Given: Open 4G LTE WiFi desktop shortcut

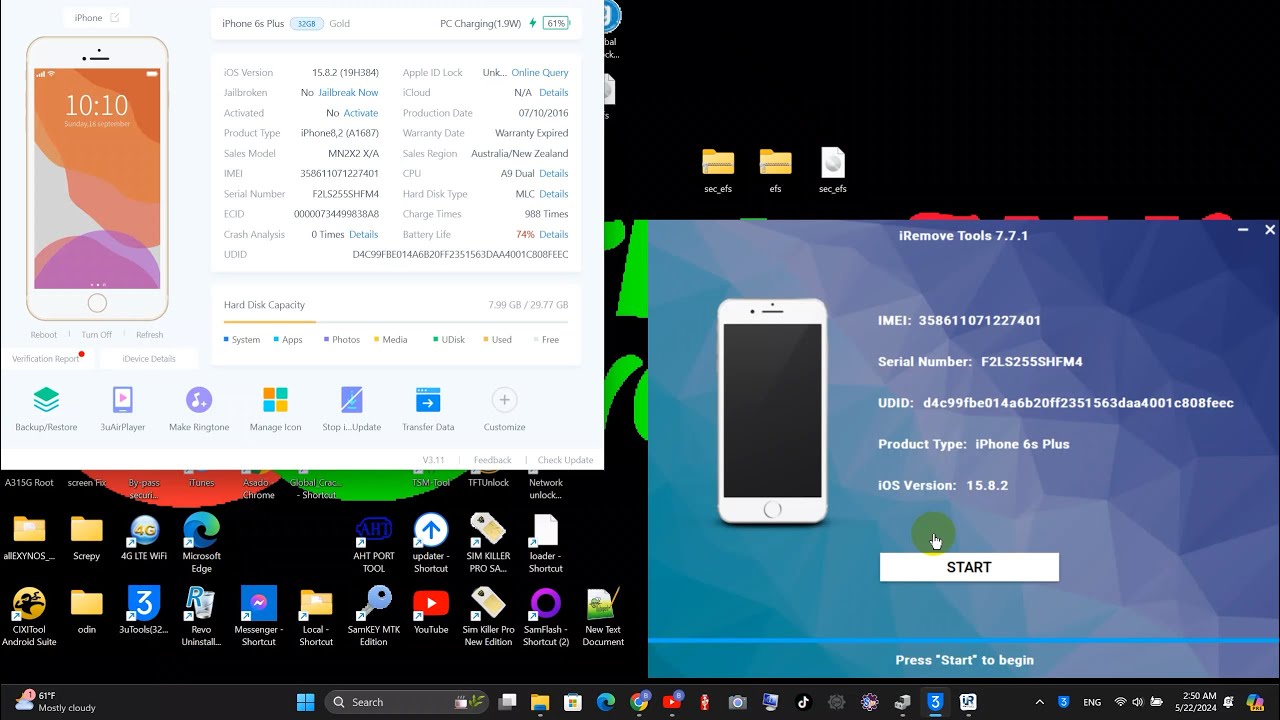Looking at the screenshot, I should point(144,537).
